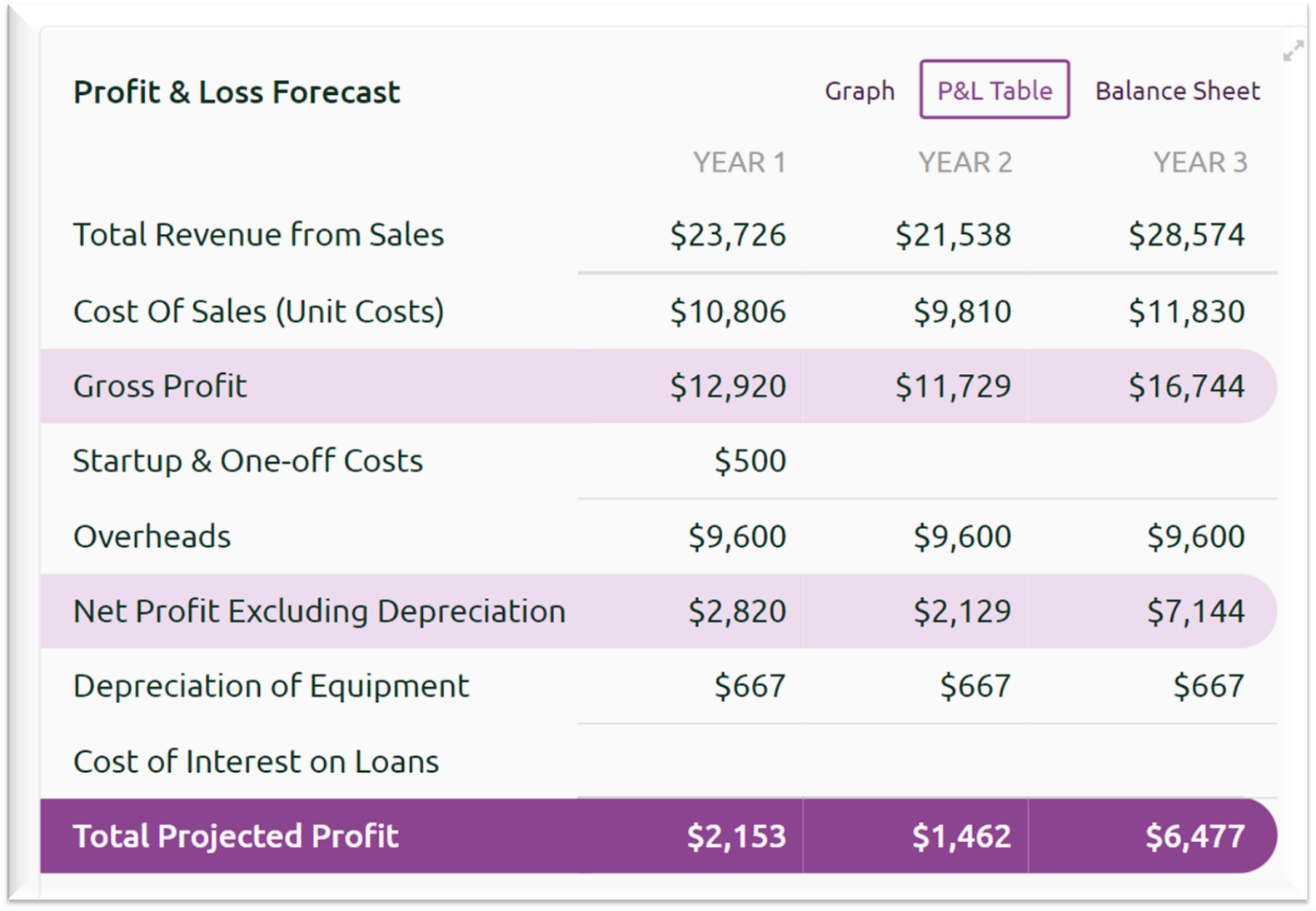Expand the forecast widget to fullscreen
Viewport: 1316px width, 911px height.
(1294, 52)
